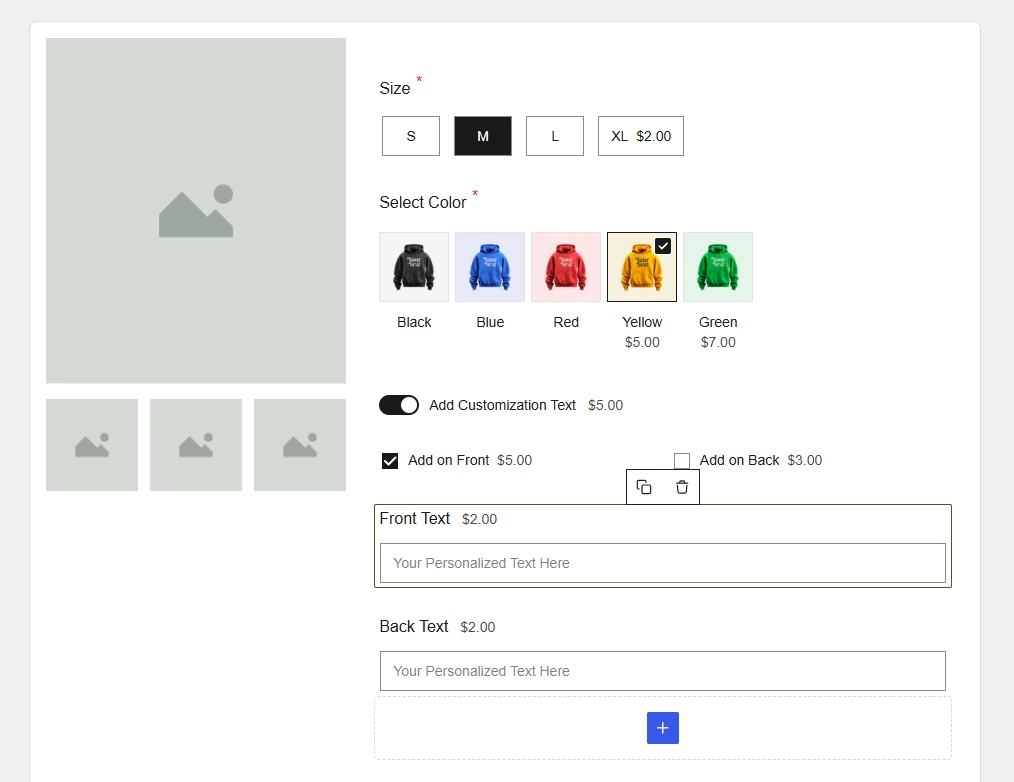This screenshot has height=782, width=1014.
Task: Select size S
Action: [411, 136]
